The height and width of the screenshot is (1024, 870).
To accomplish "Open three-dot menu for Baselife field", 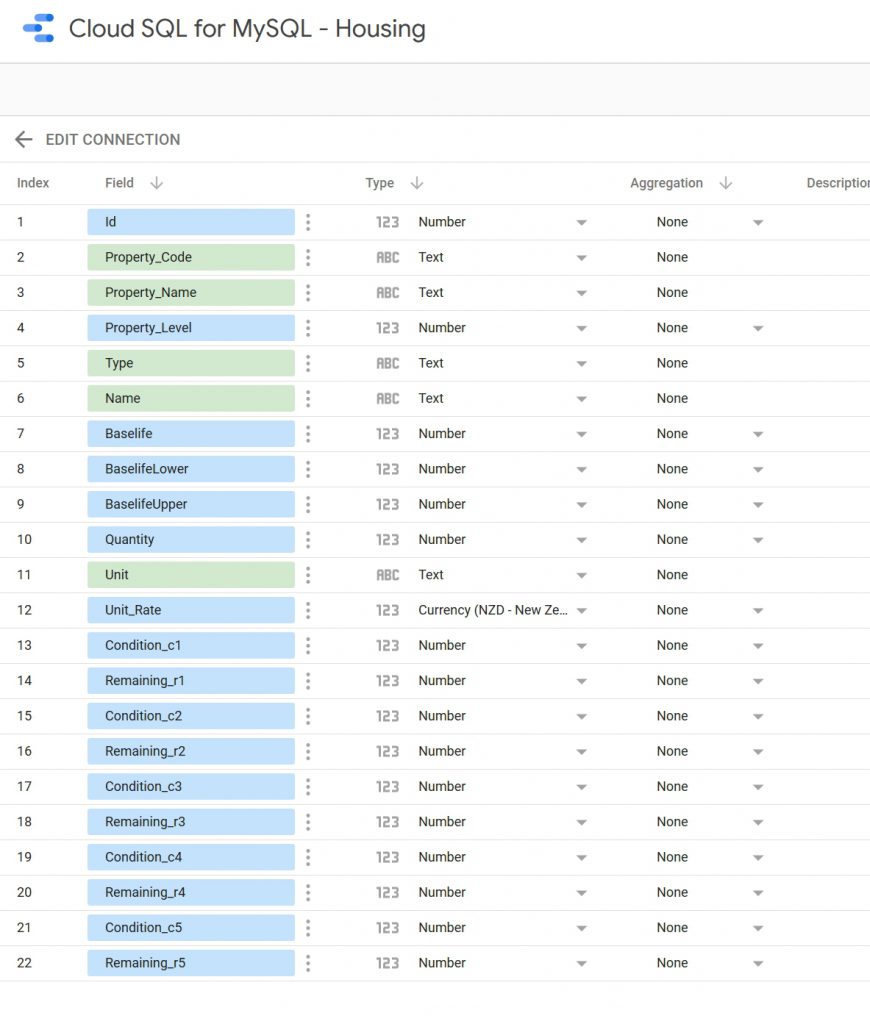I will 308,434.
